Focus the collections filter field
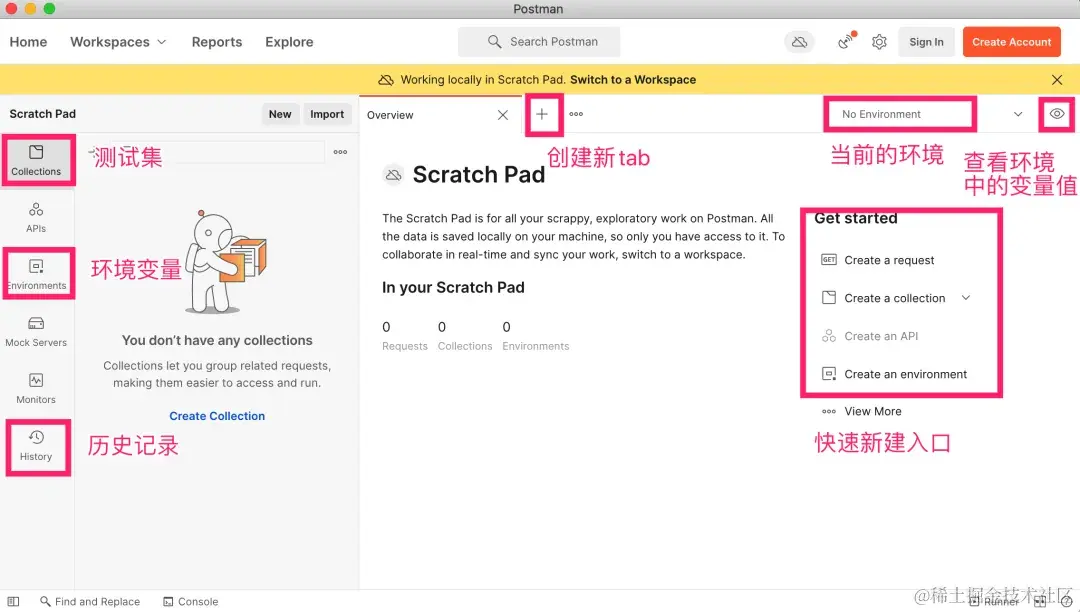This screenshot has height=612, width=1080. [x=205, y=152]
